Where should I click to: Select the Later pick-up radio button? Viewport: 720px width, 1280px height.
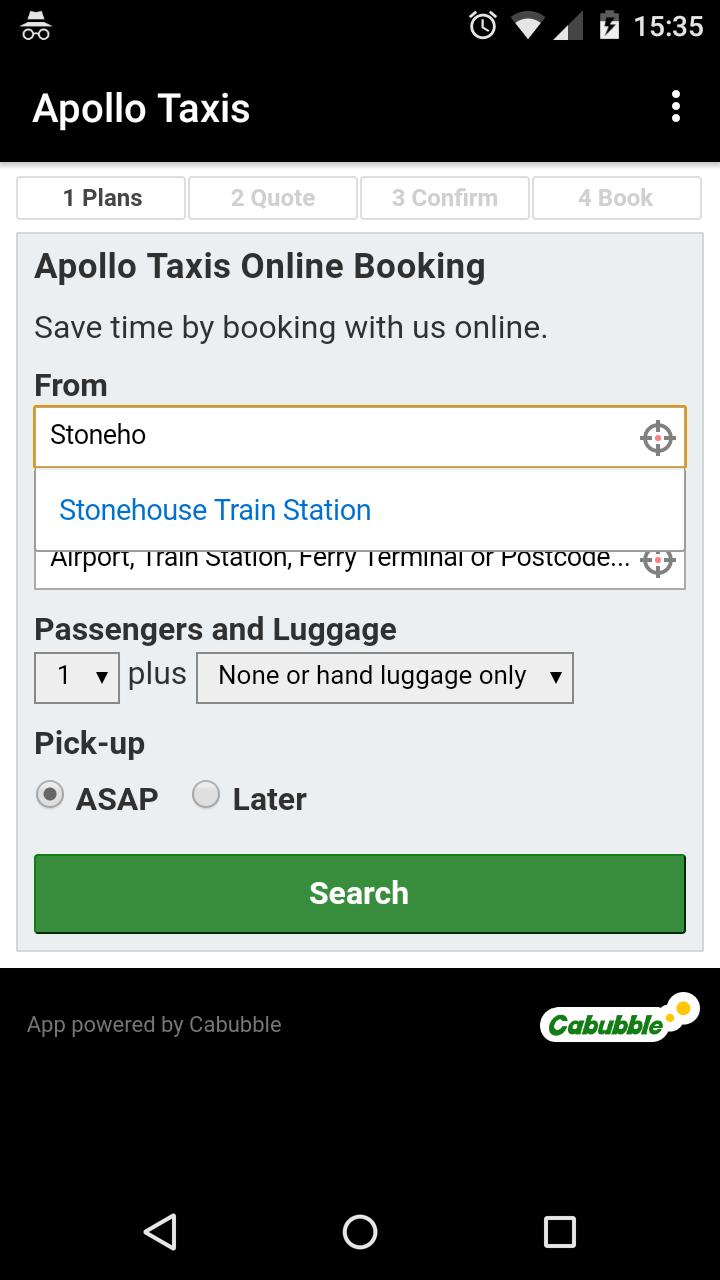(x=206, y=795)
